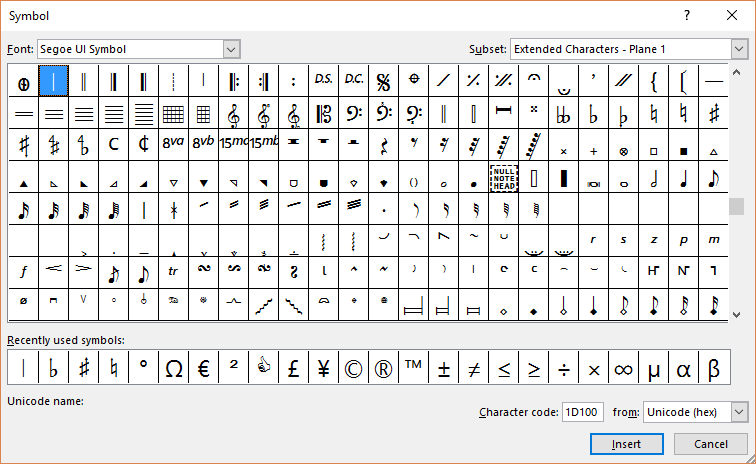This screenshot has height=464, width=756.
Task: Choose the null note head symbol
Action: pyautogui.click(x=503, y=177)
